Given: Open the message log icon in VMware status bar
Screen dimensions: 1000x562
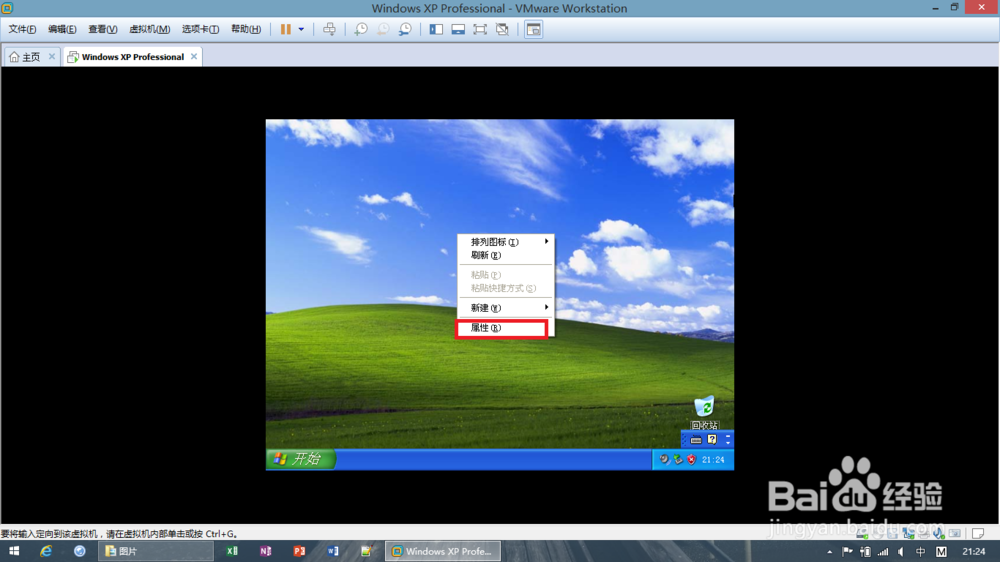Looking at the screenshot, I should 978,533.
